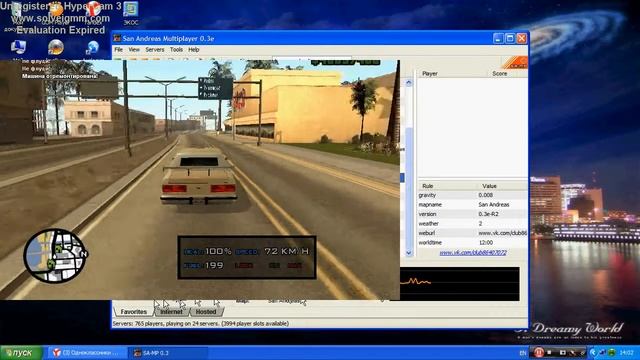The width and height of the screenshot is (640, 360).
Task: Click the 0.008 gravity value
Action: point(485,196)
